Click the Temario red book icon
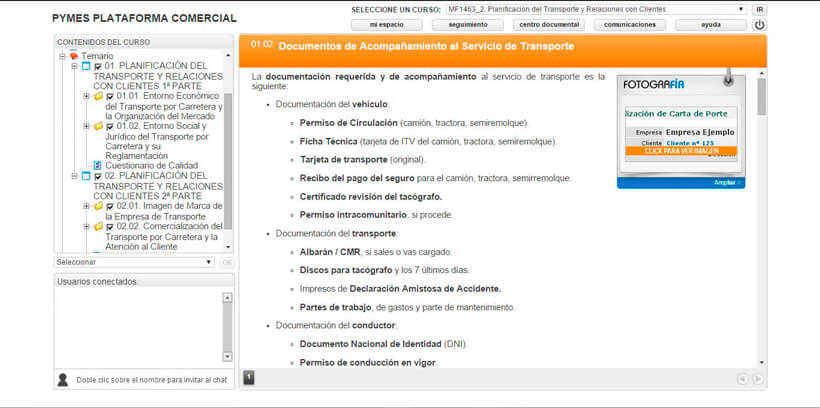 74,56
